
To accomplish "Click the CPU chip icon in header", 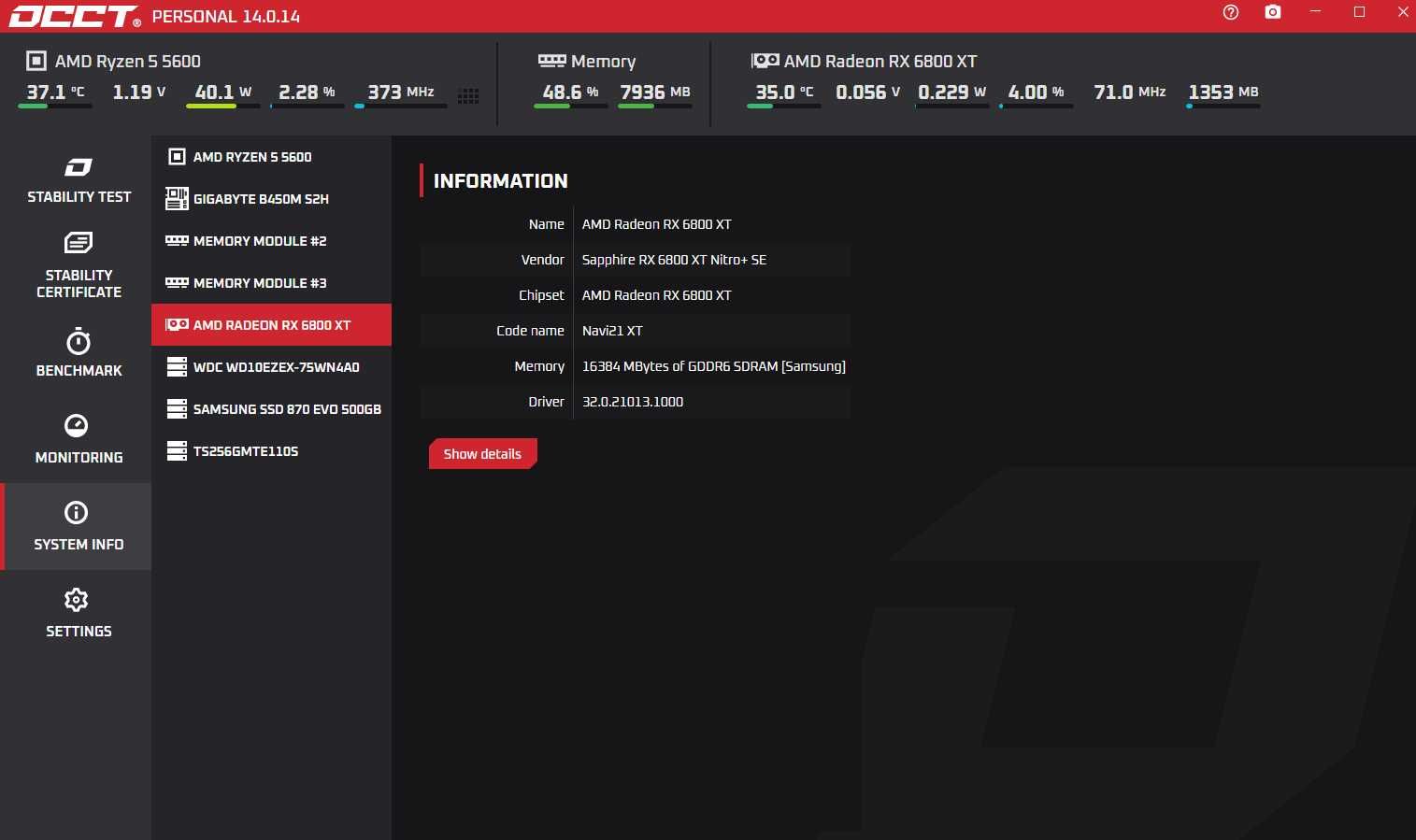I will [36, 61].
